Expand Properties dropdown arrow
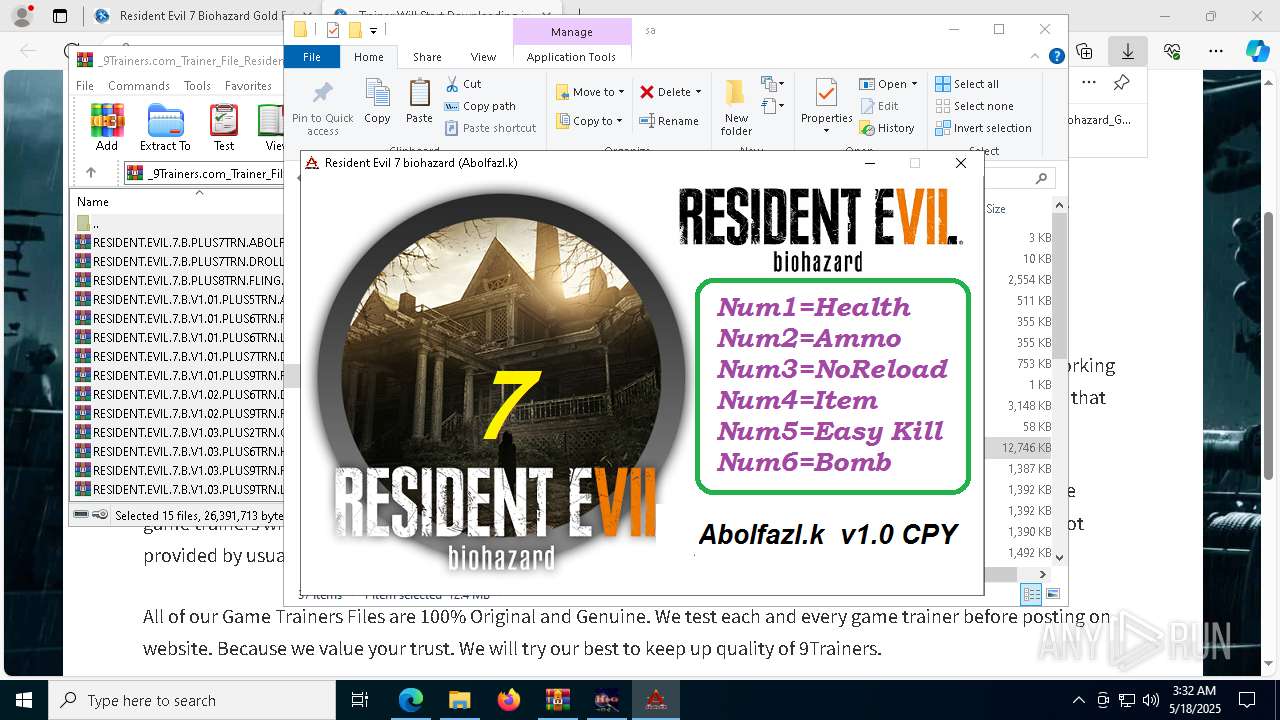Image resolution: width=1280 pixels, height=720 pixels. 826,131
